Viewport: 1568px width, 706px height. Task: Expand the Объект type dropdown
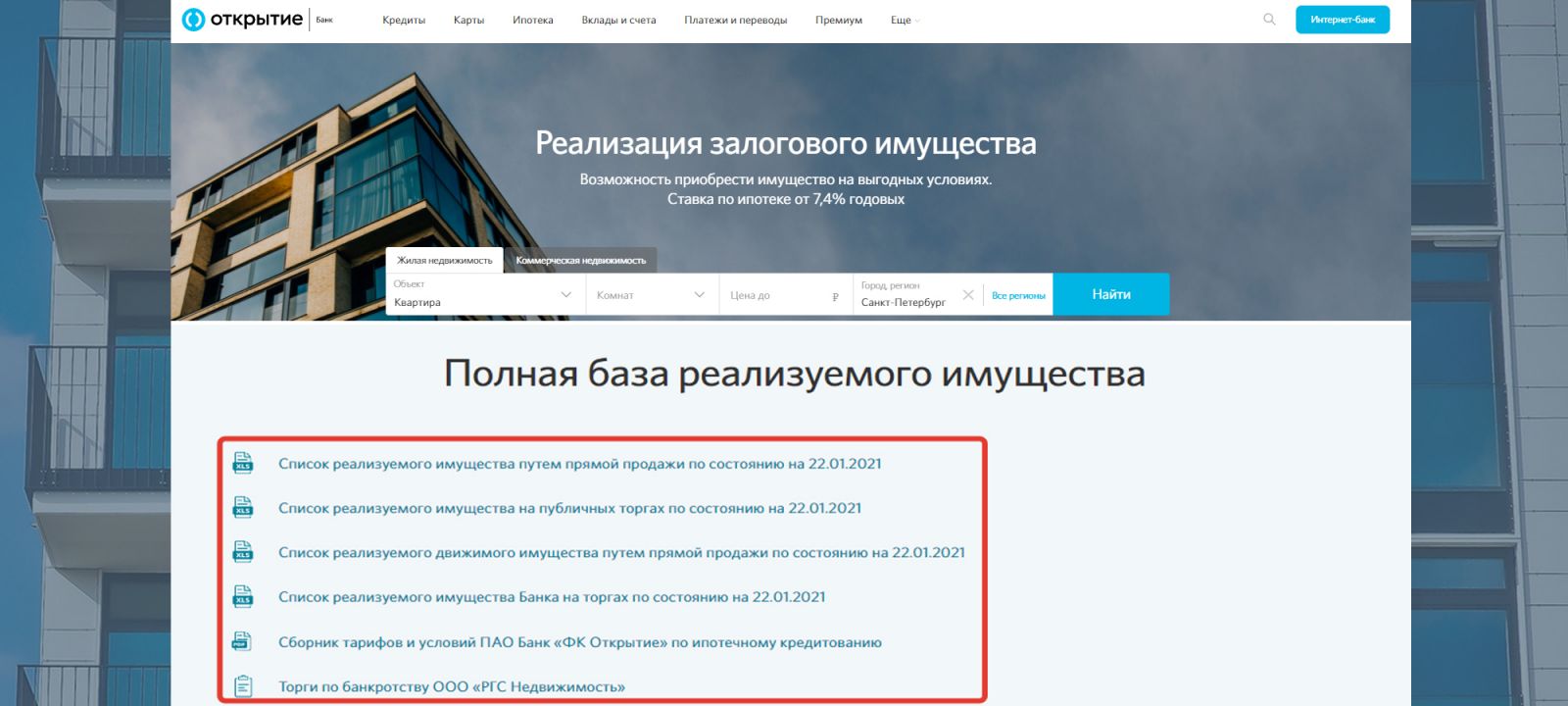565,295
